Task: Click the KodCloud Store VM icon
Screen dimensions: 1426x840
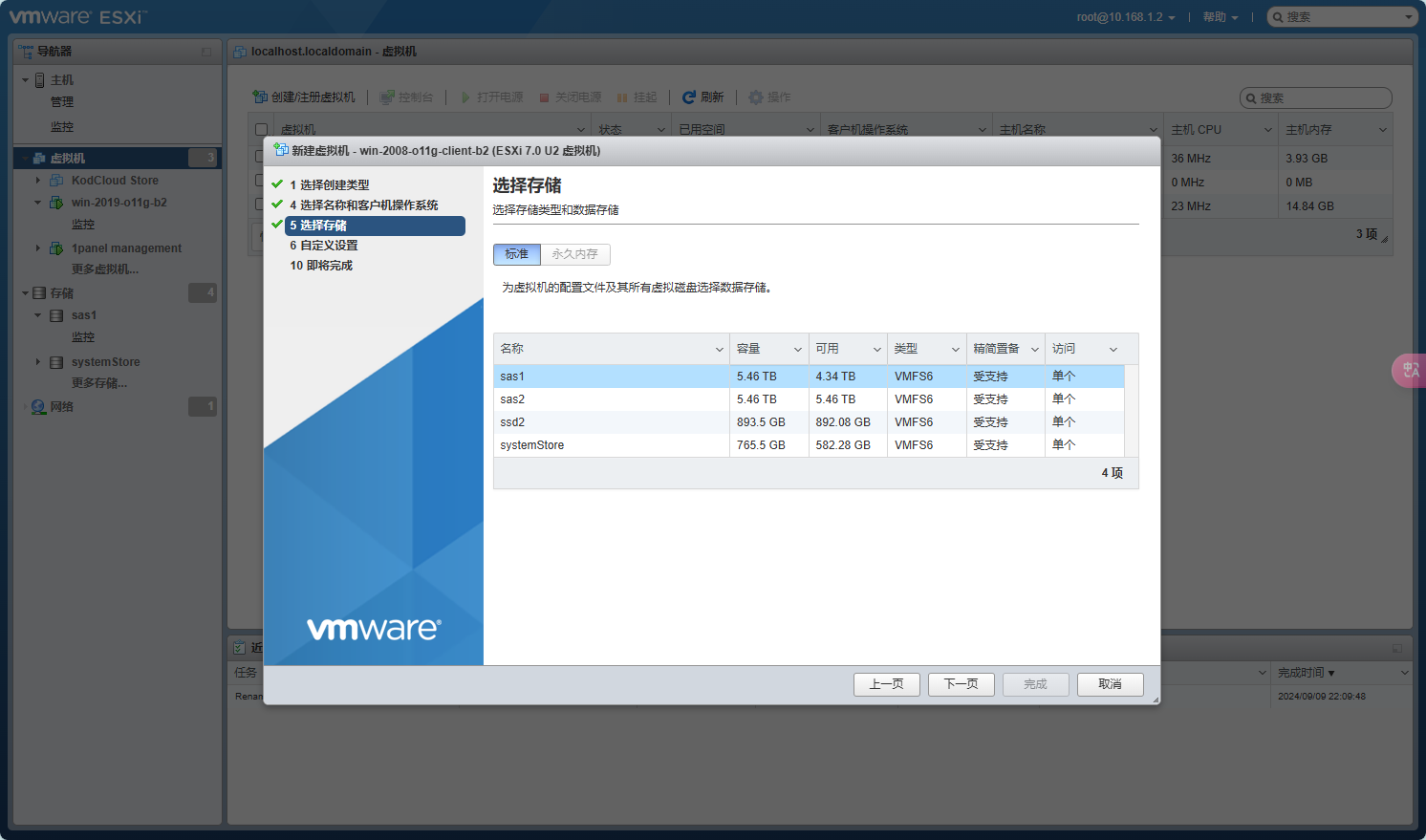Action: pyautogui.click(x=56, y=181)
